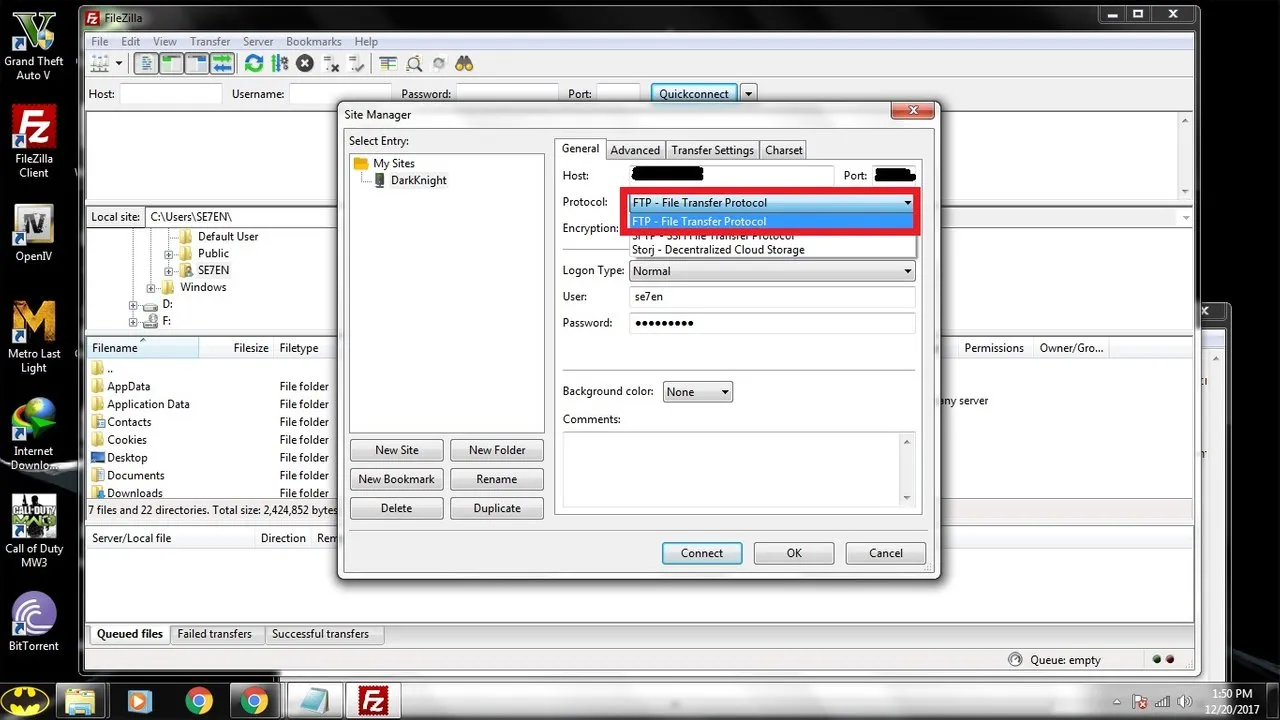Image resolution: width=1280 pixels, height=720 pixels.
Task: Toggle synchronized browsing toolbar icon
Action: point(438,64)
